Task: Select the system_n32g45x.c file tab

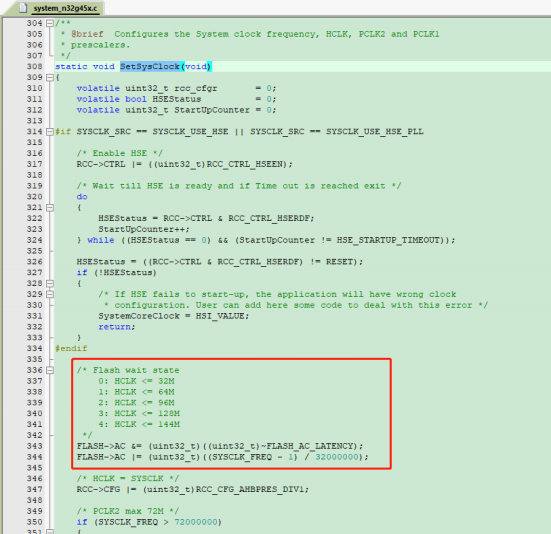Action: (x=60, y=8)
